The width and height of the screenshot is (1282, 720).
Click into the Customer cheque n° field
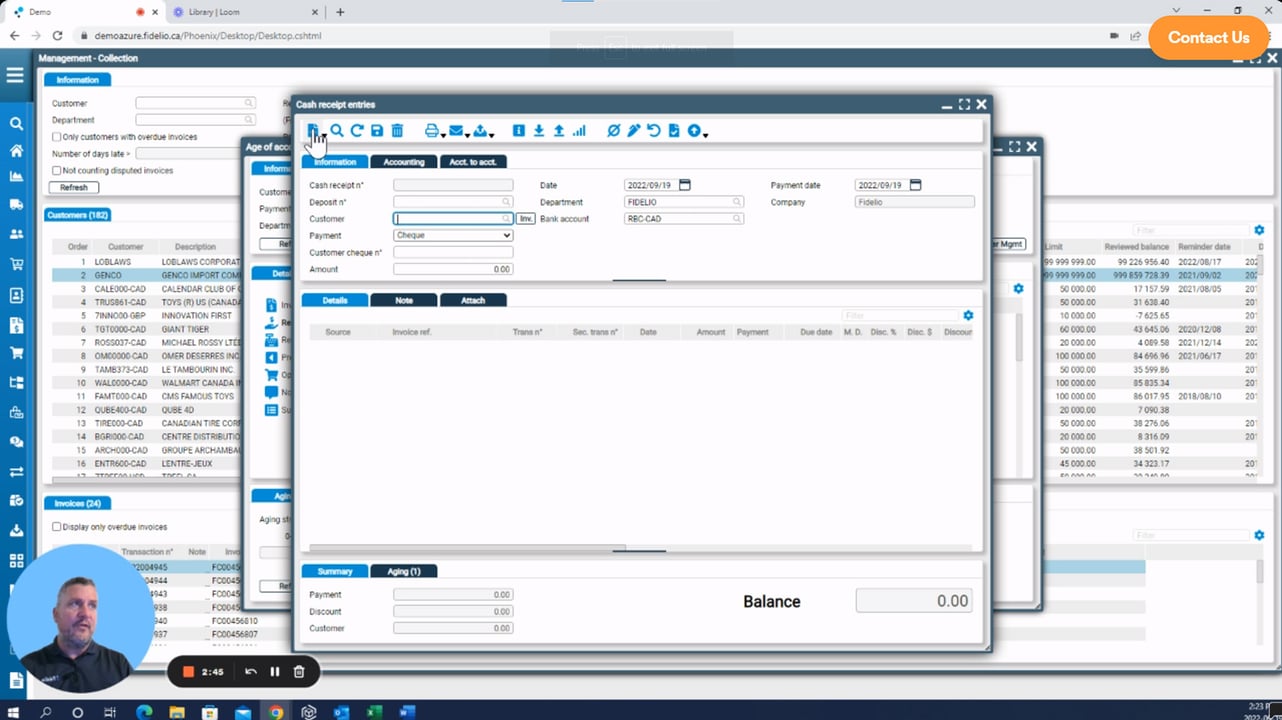pyautogui.click(x=453, y=253)
